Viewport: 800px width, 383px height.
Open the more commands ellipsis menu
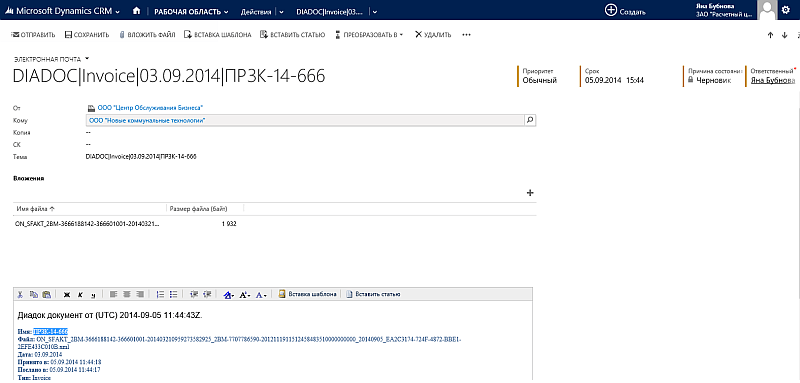click(466, 35)
